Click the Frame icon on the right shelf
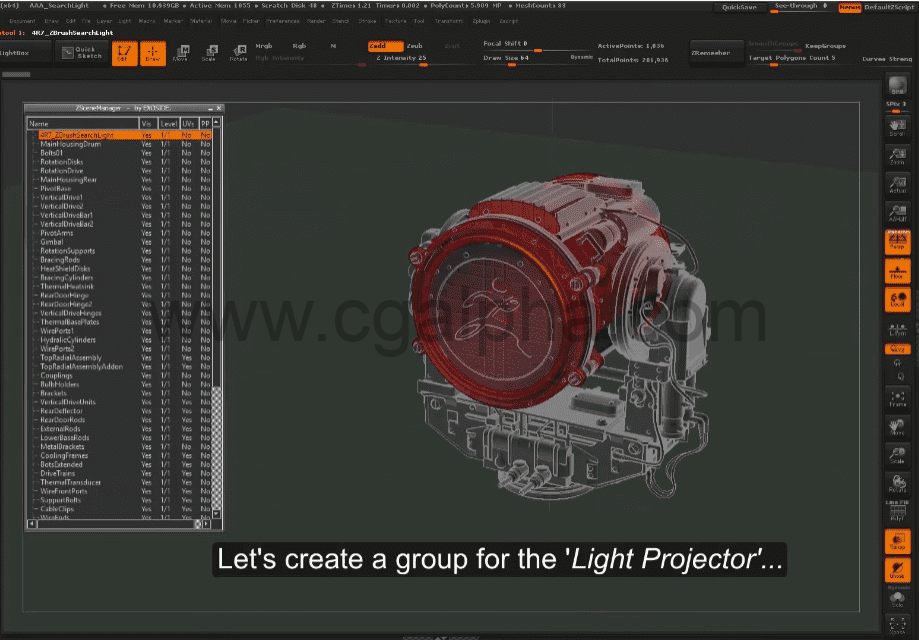The width and height of the screenshot is (919, 640). [897, 398]
